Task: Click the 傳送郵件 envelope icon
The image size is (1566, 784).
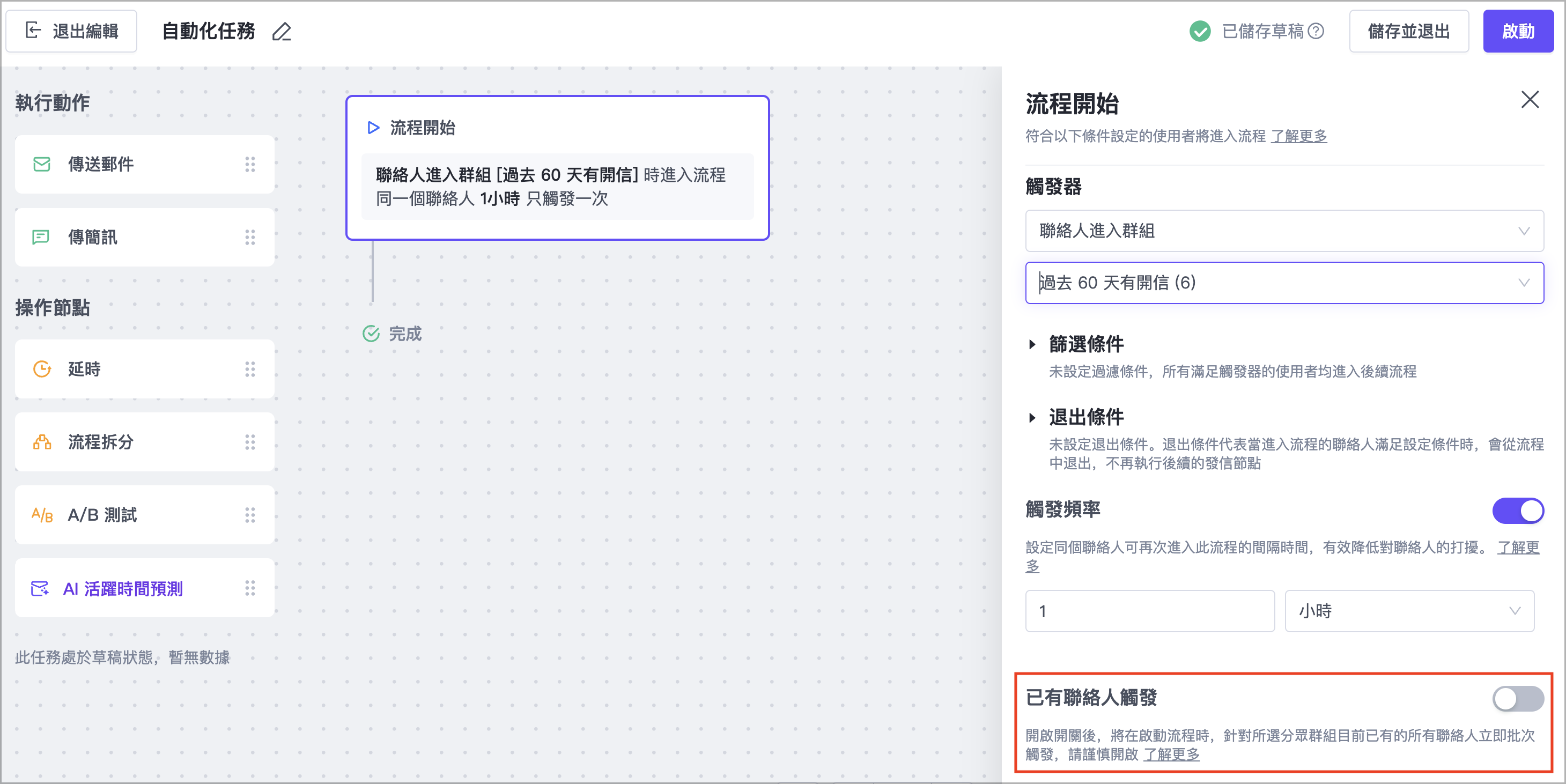Action: point(41,164)
